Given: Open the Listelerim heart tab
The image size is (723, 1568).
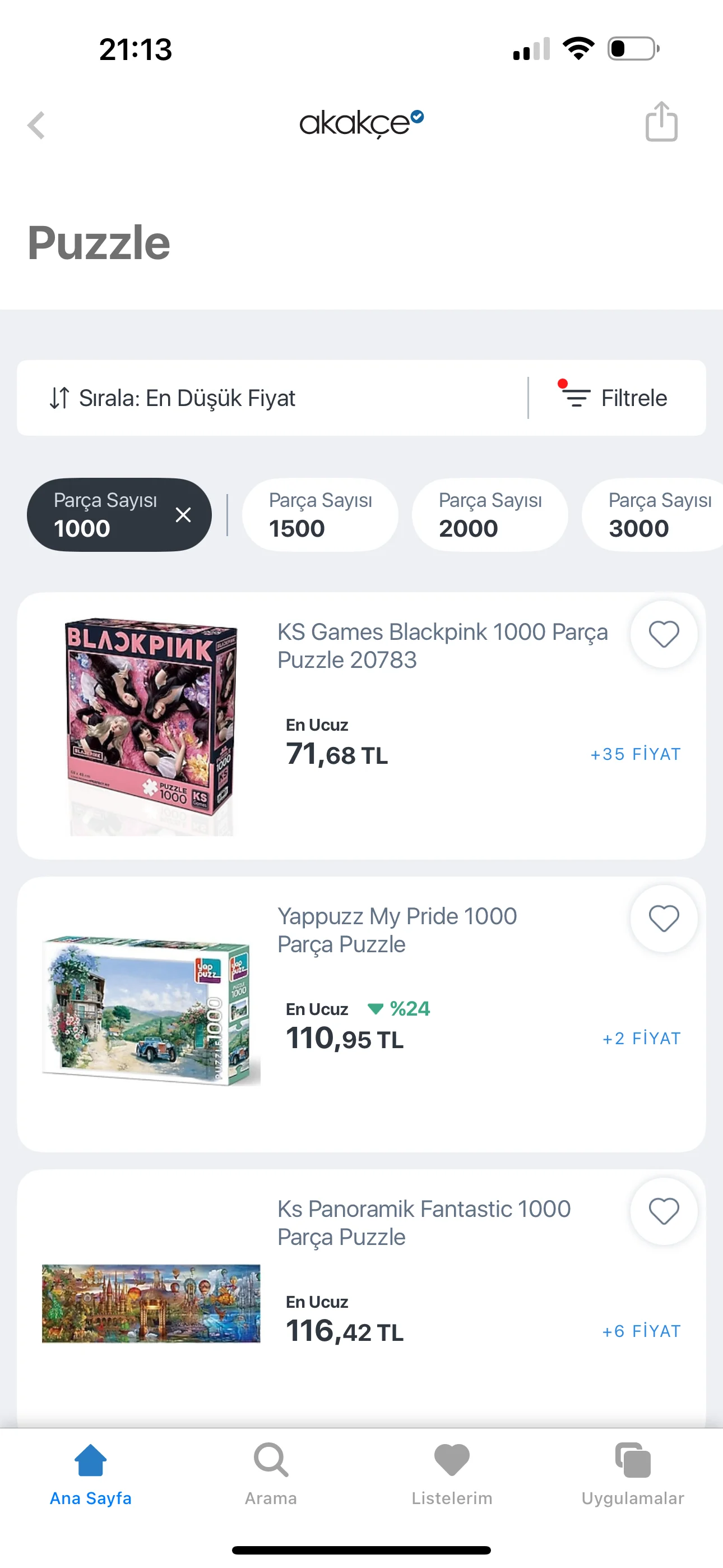Looking at the screenshot, I should click(x=452, y=1473).
